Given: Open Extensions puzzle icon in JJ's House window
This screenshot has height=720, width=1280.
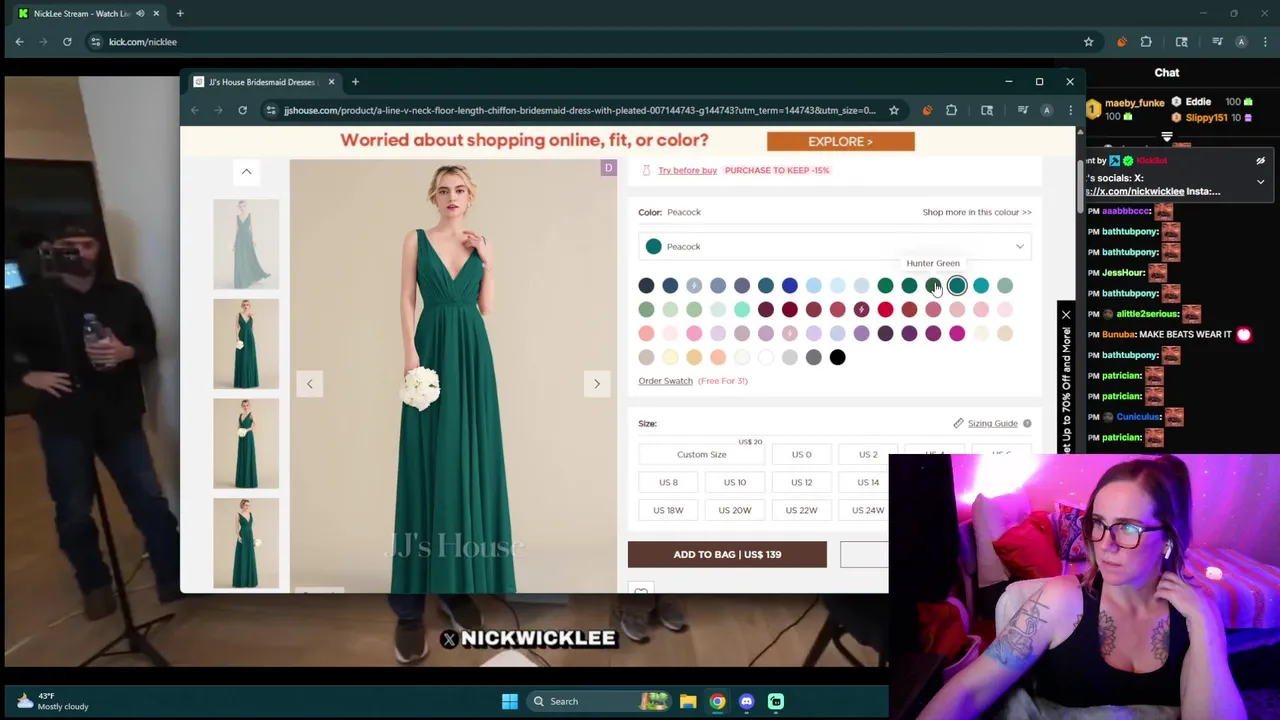Looking at the screenshot, I should 951,110.
